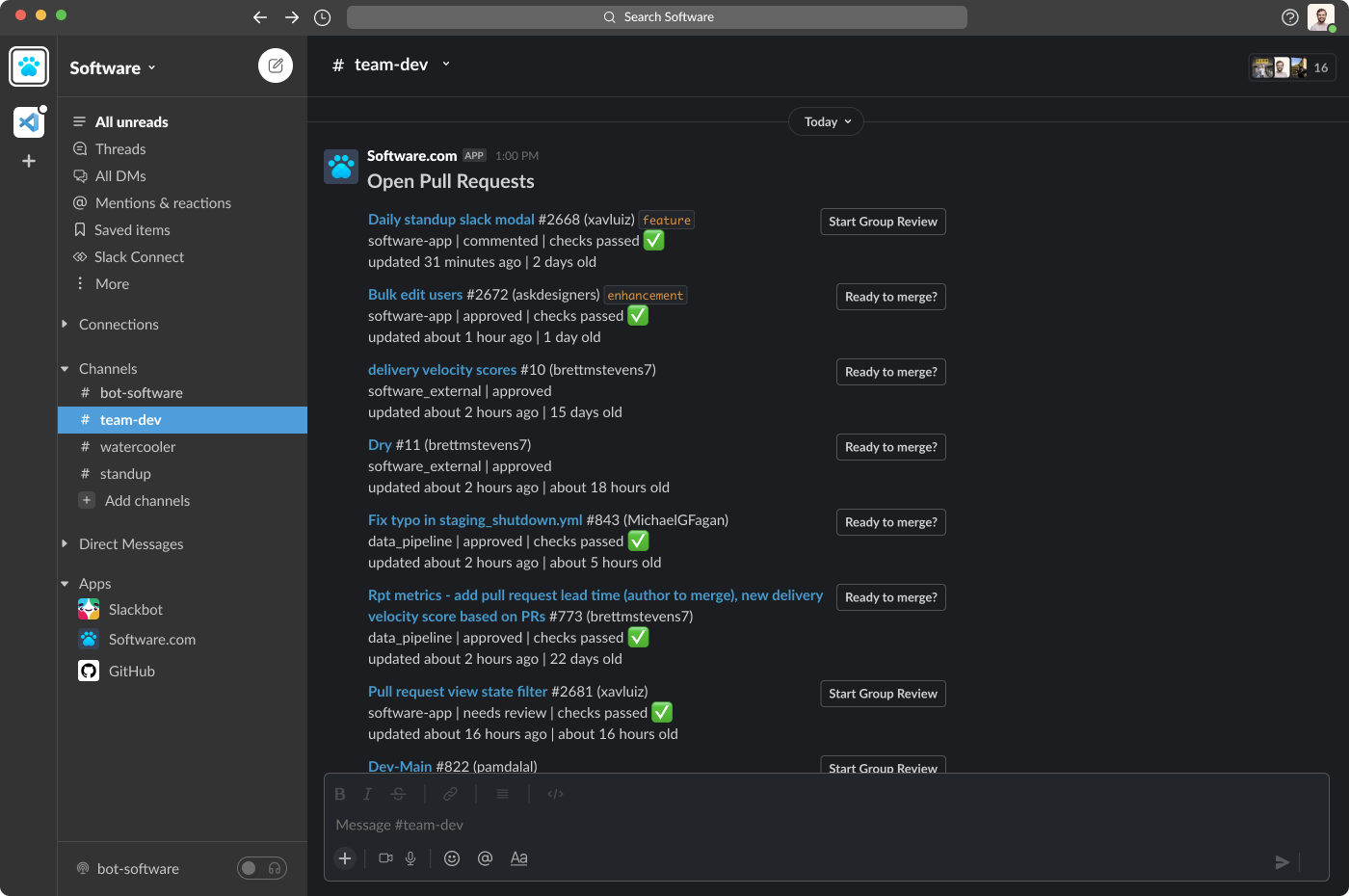
Task: Open the Software workspace dropdown menu
Action: [113, 67]
